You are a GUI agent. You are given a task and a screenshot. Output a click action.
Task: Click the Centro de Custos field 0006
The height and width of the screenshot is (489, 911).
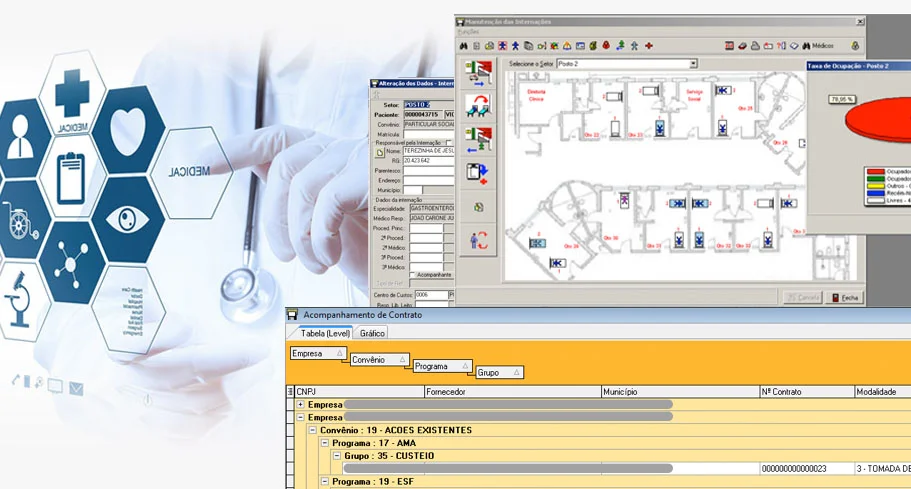tap(431, 295)
